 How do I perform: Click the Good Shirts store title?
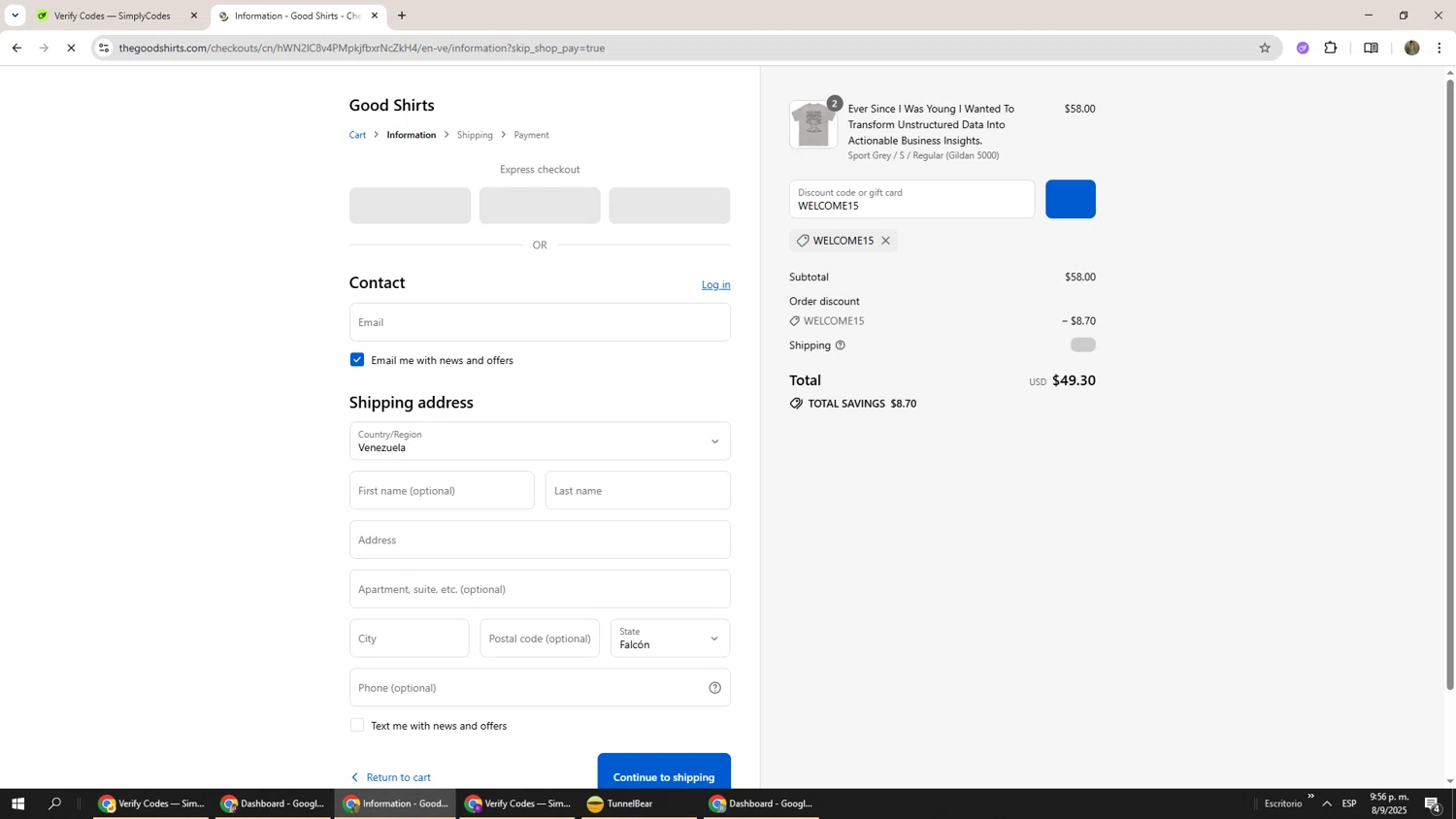pyautogui.click(x=391, y=105)
